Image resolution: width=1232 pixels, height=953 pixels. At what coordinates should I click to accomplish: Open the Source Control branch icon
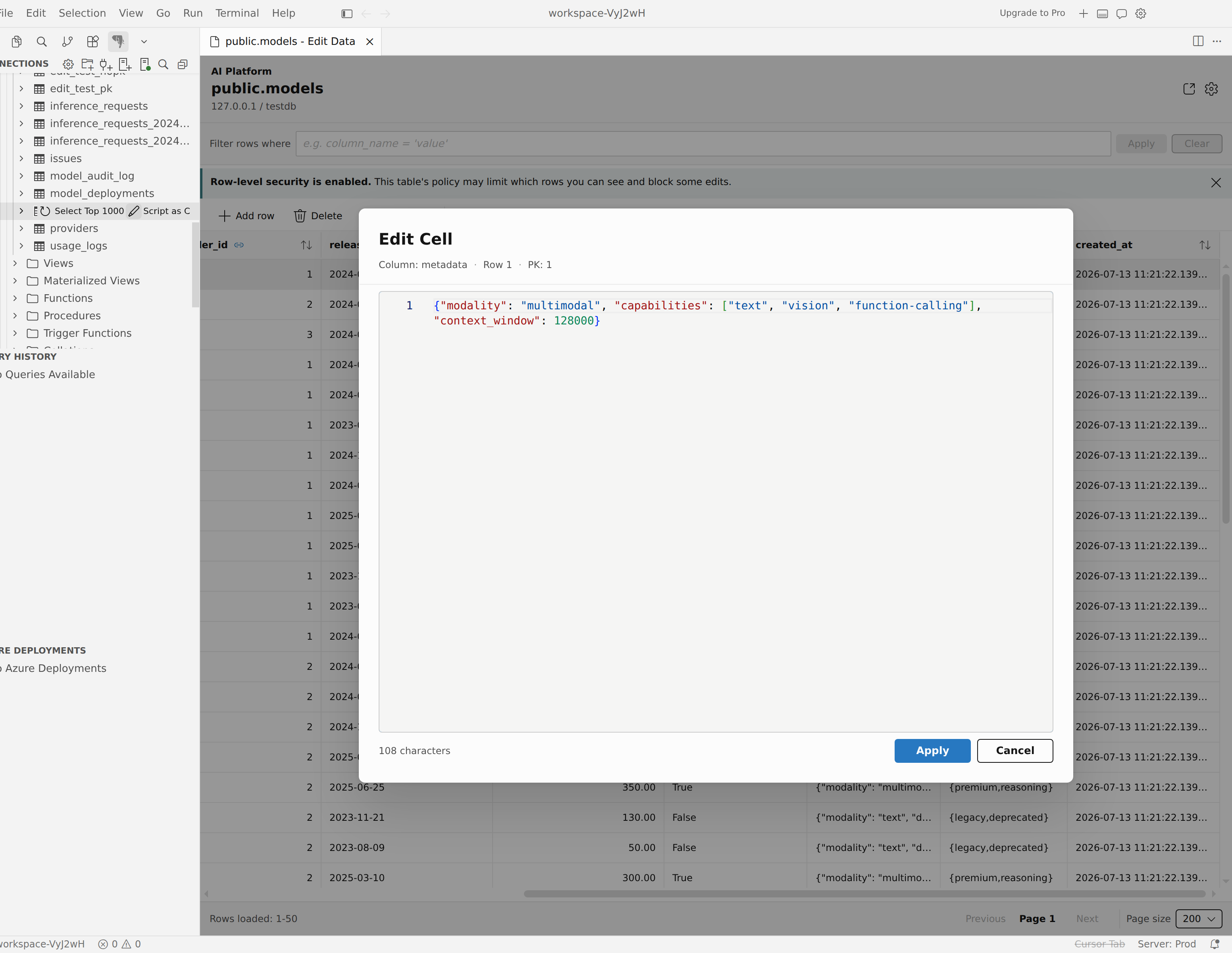[67, 41]
